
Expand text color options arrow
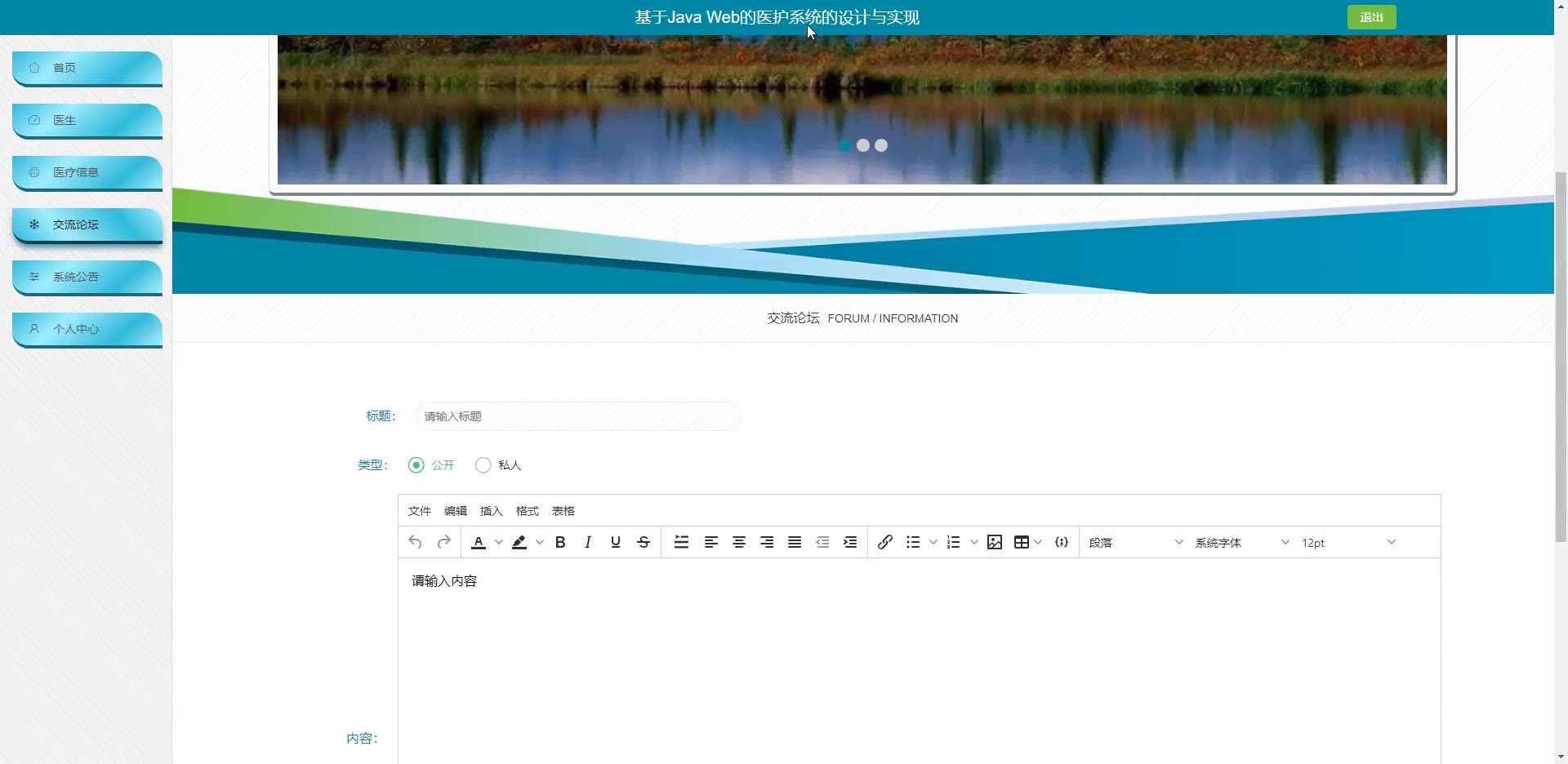[499, 542]
